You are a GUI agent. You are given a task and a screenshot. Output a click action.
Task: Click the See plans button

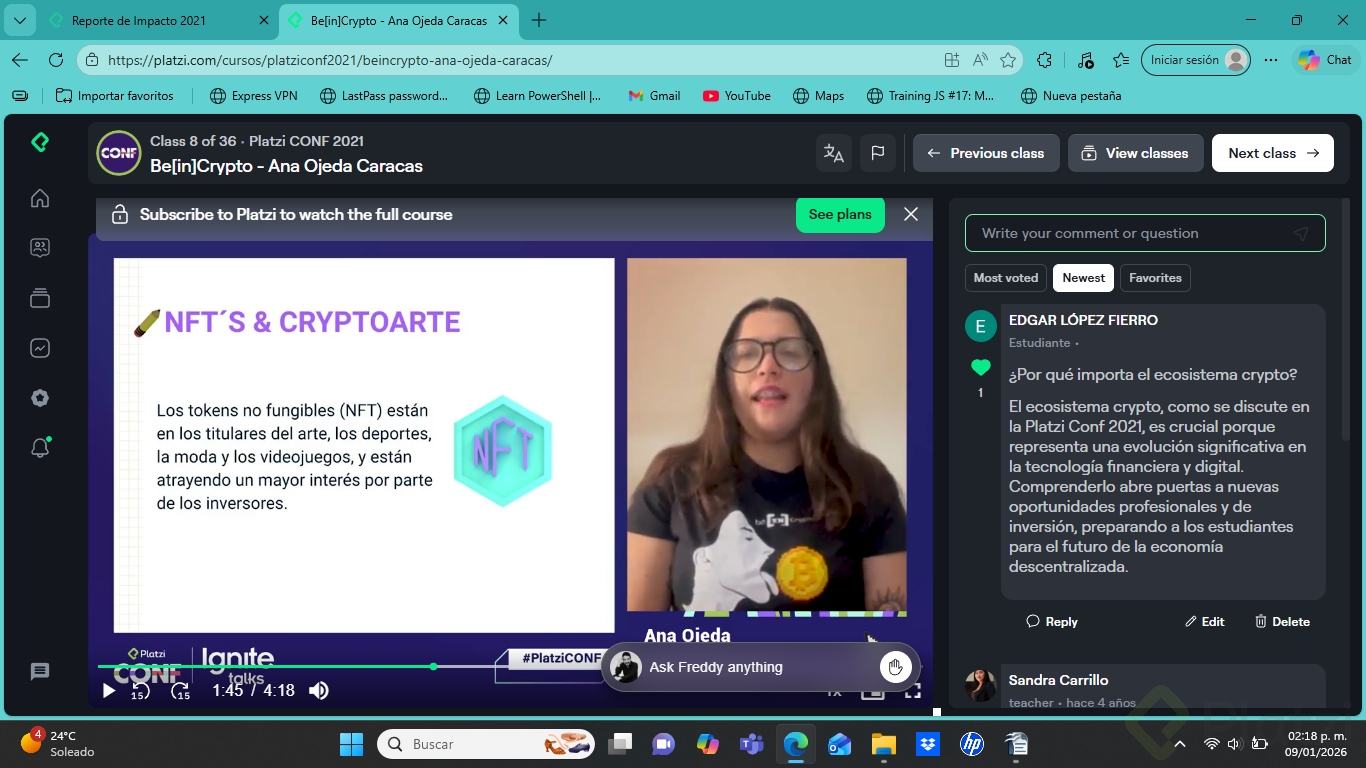pos(840,214)
